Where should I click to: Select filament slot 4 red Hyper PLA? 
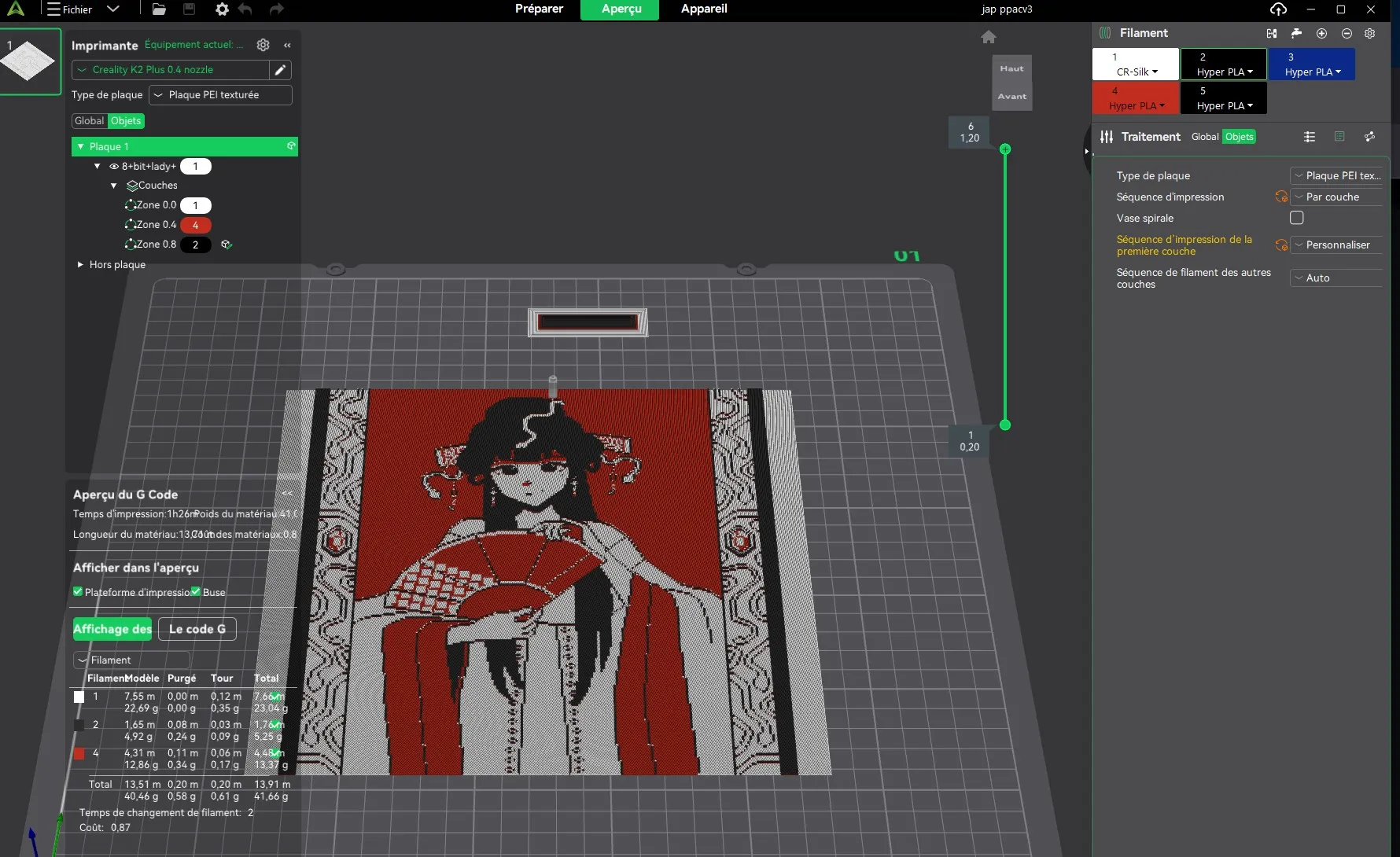coord(1136,98)
